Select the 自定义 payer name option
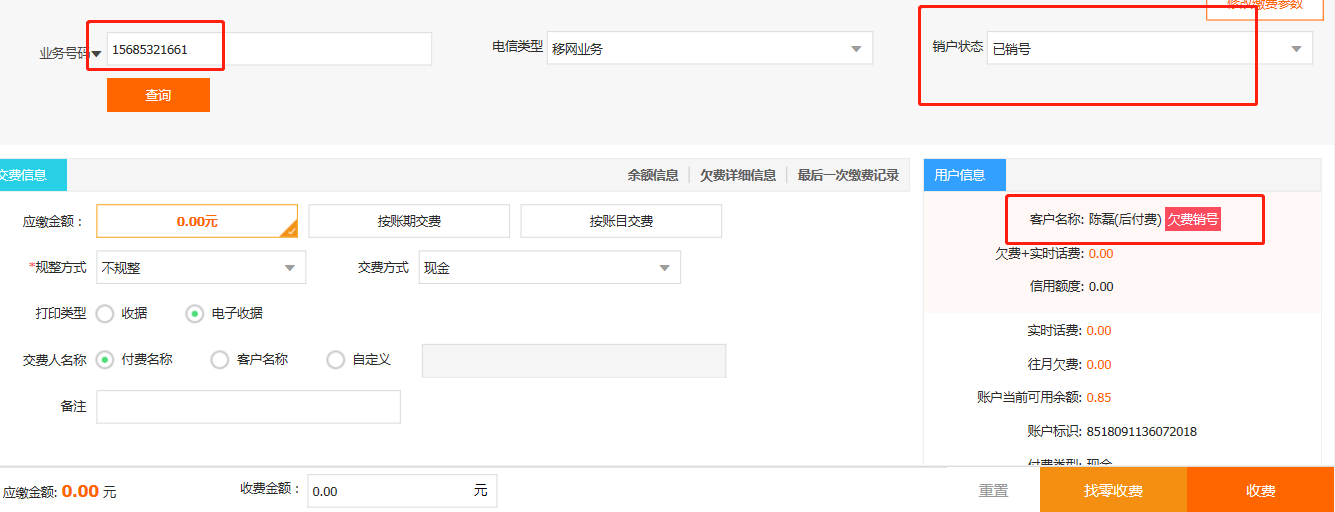Image resolution: width=1335 pixels, height=512 pixels. [336, 360]
